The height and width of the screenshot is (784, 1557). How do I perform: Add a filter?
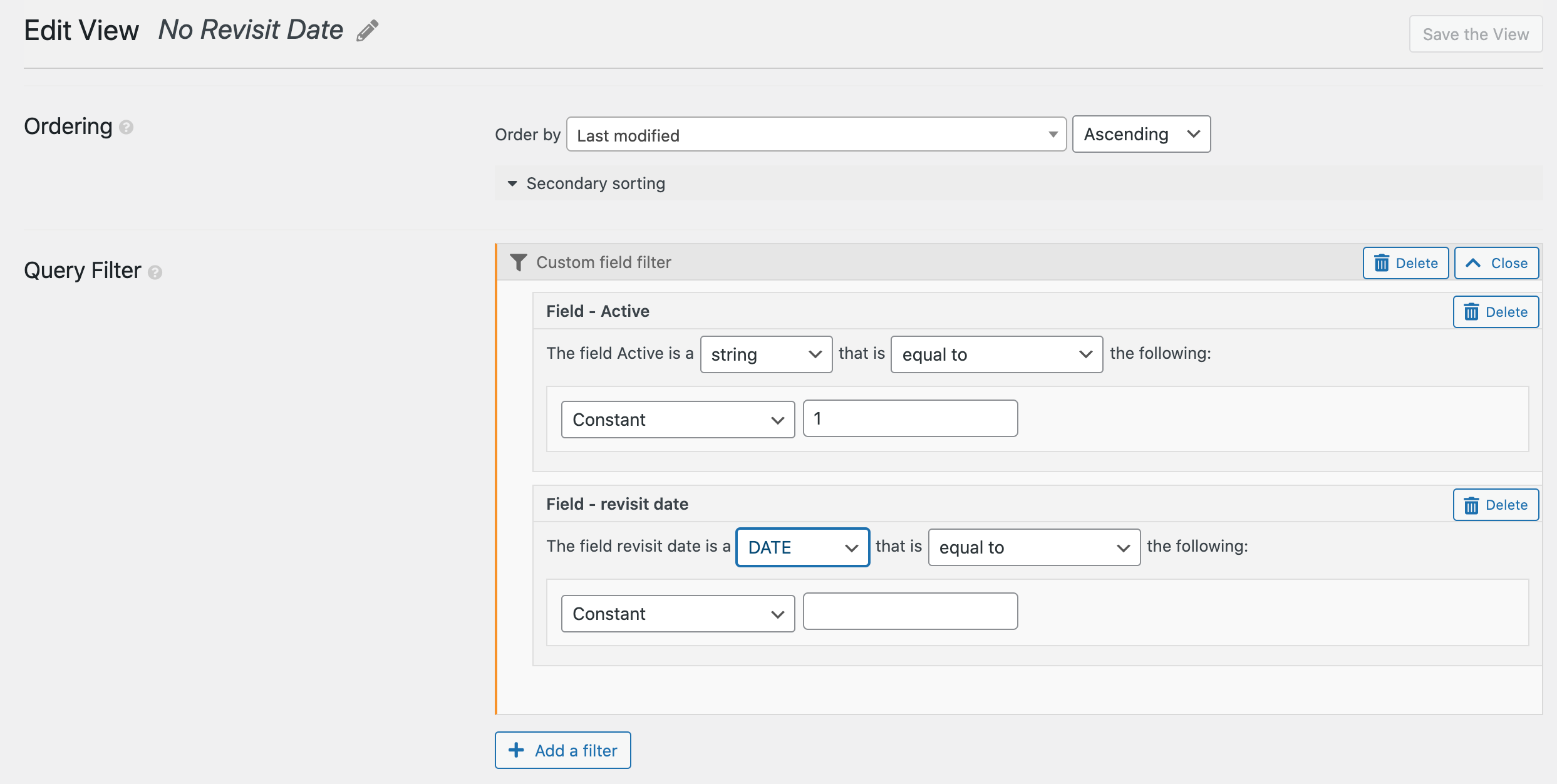[562, 750]
